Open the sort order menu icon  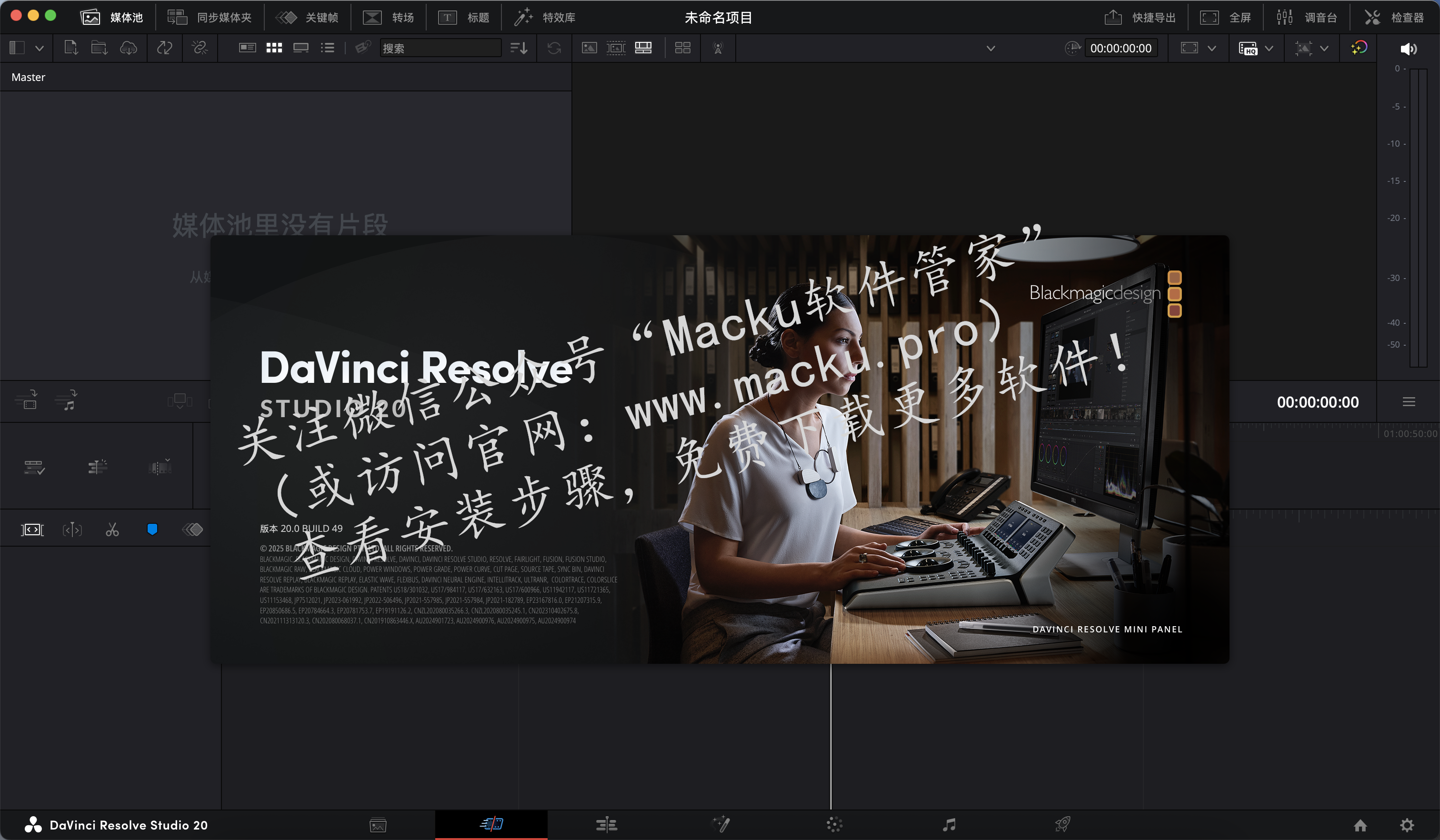[x=519, y=48]
